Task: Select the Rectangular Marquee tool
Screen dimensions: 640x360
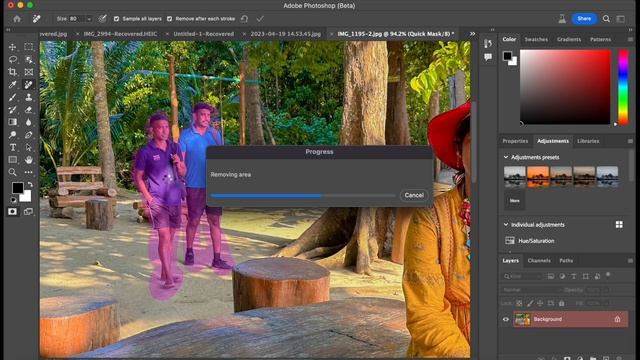Action: [29, 47]
